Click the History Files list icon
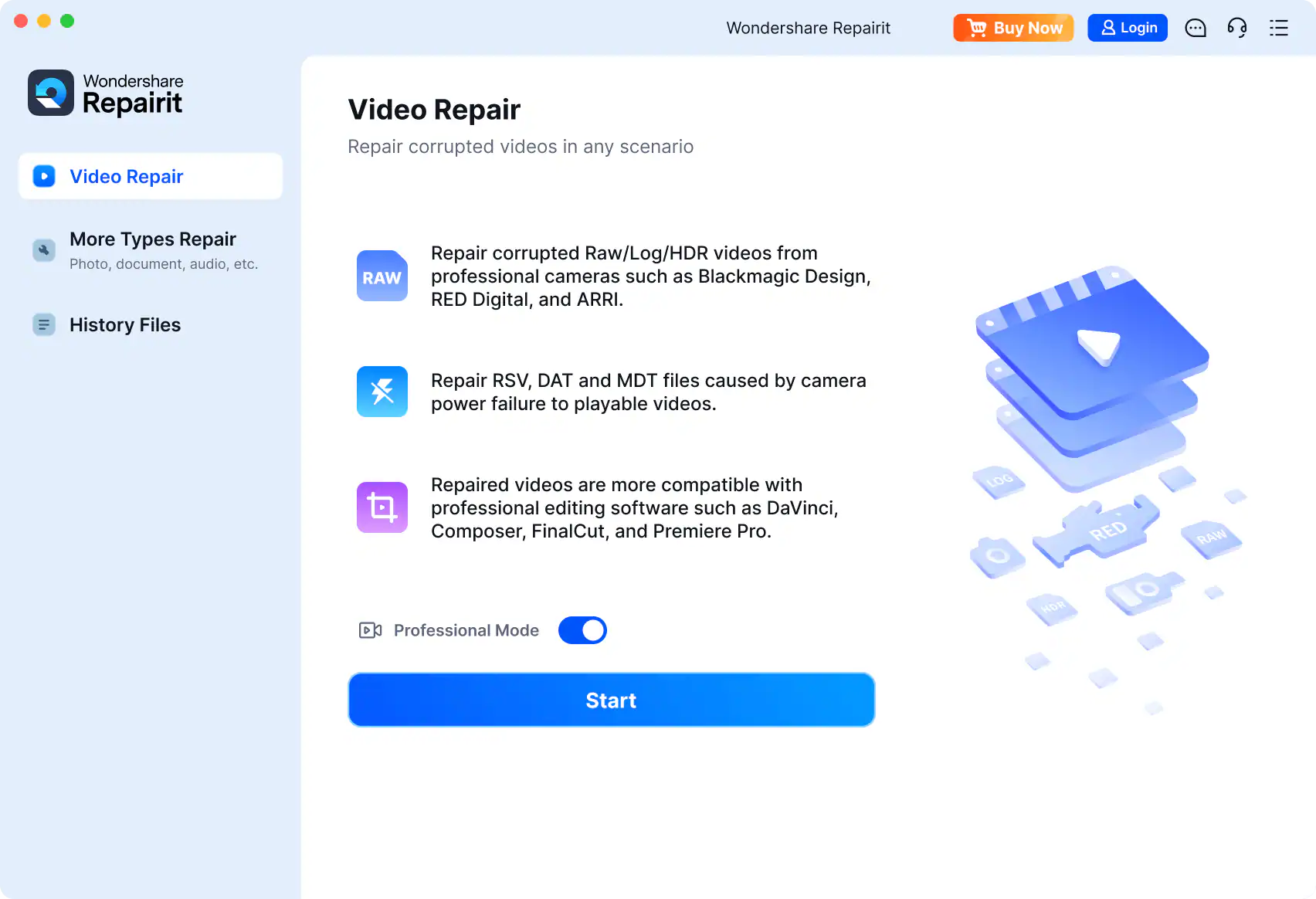This screenshot has width=1316, height=899. (x=43, y=324)
